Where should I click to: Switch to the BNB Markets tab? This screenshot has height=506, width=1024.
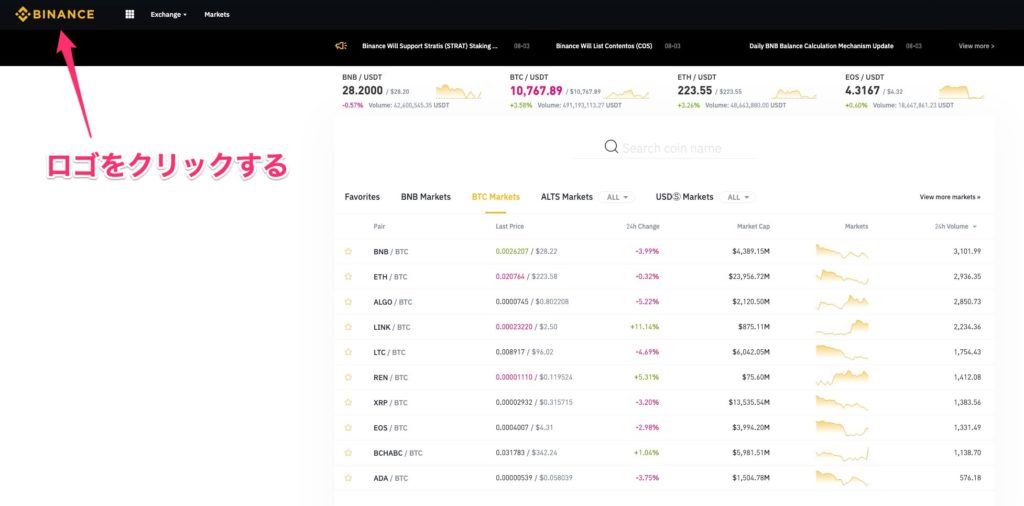pos(425,197)
